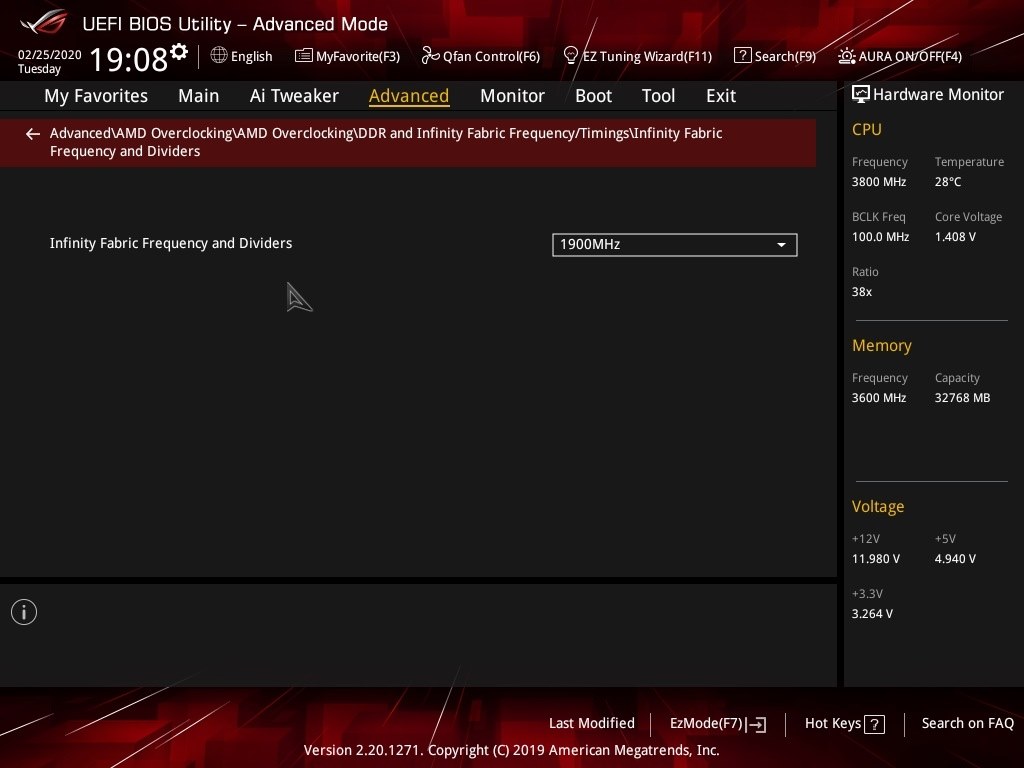Click the Voltage section heading

click(x=878, y=507)
